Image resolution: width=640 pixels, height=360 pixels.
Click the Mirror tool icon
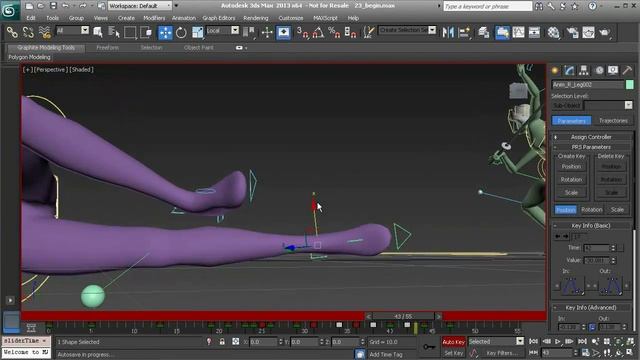(x=448, y=32)
